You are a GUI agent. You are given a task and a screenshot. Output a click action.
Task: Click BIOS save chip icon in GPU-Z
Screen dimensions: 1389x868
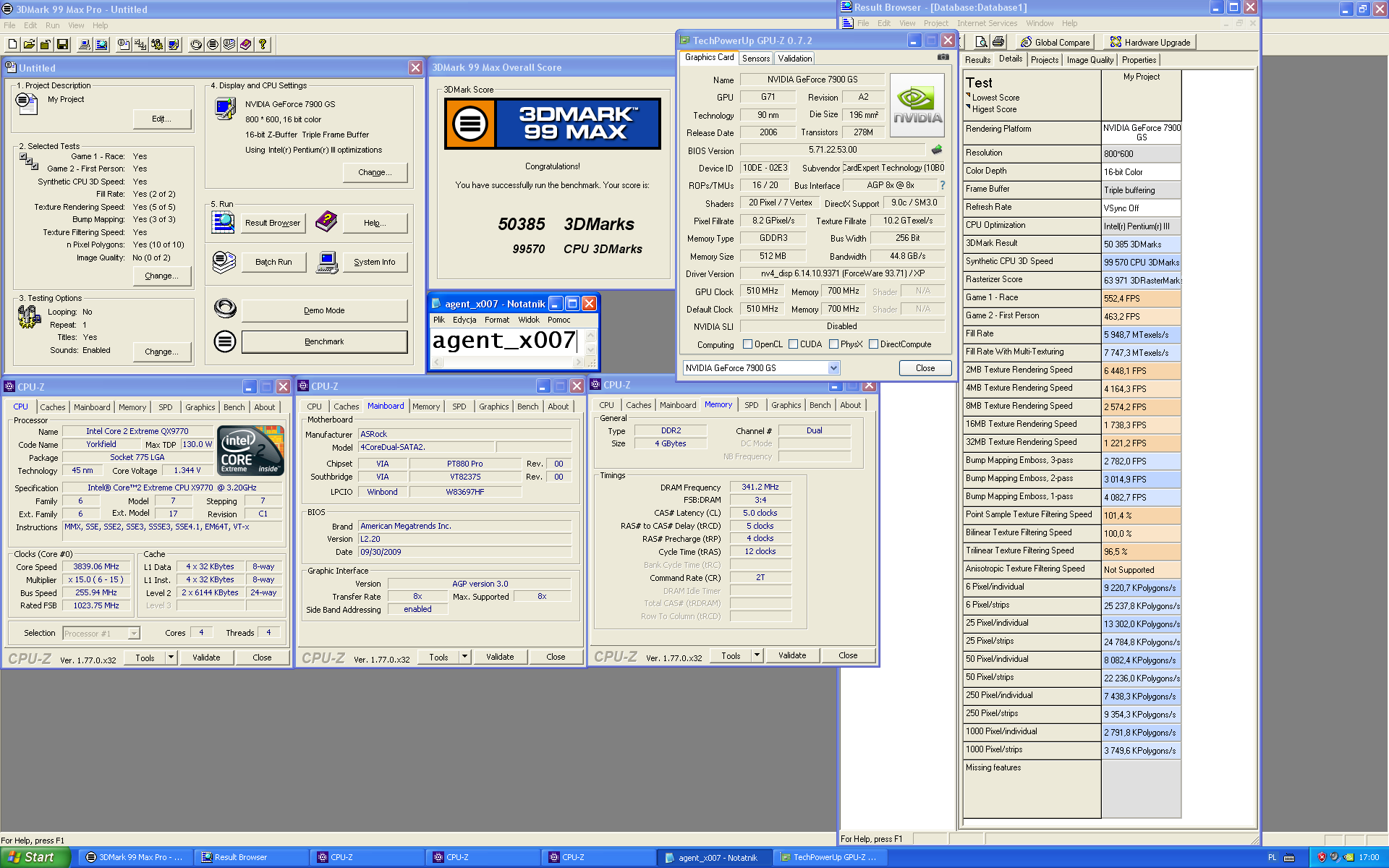coord(937,150)
